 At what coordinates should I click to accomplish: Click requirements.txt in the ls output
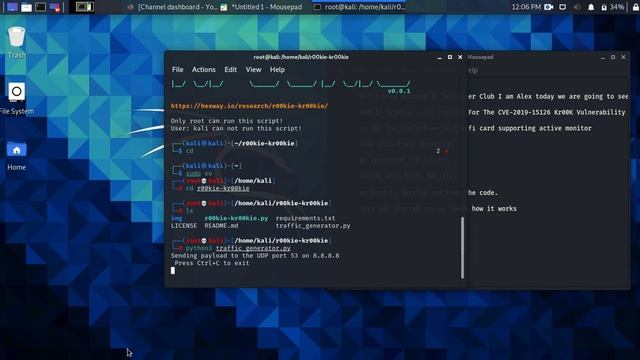305,218
